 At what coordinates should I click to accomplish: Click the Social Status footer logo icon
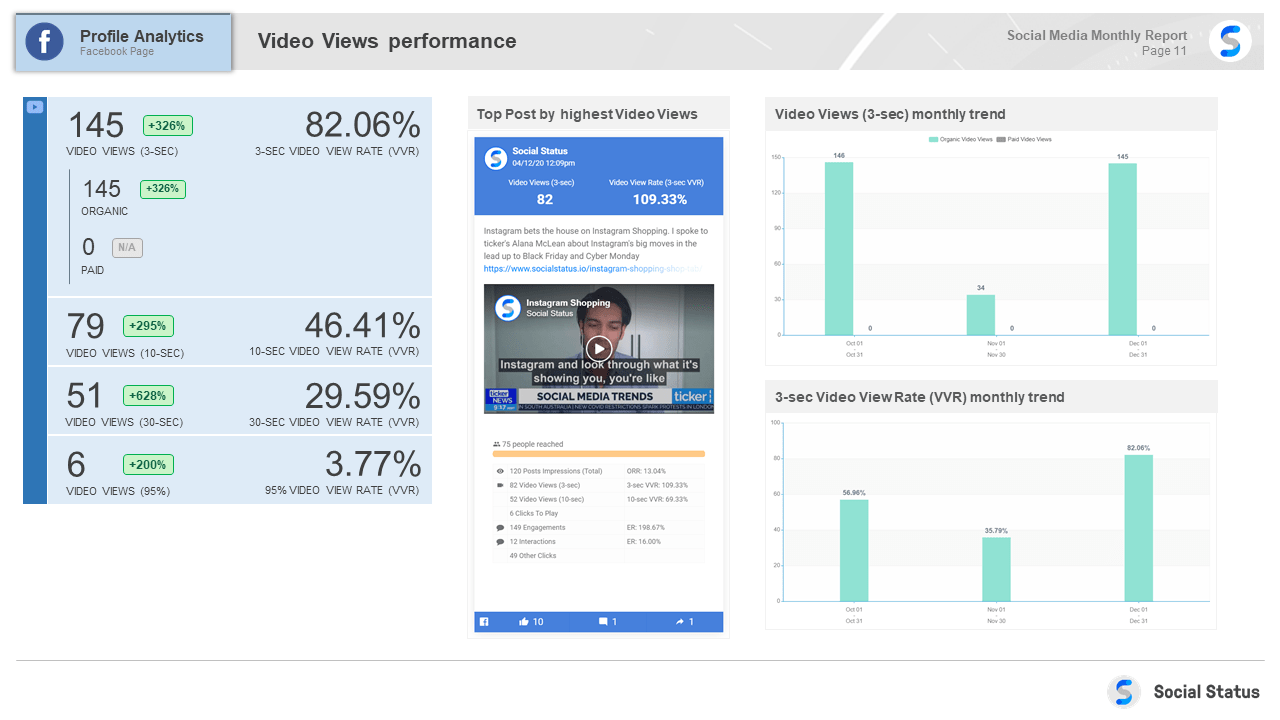click(1124, 692)
